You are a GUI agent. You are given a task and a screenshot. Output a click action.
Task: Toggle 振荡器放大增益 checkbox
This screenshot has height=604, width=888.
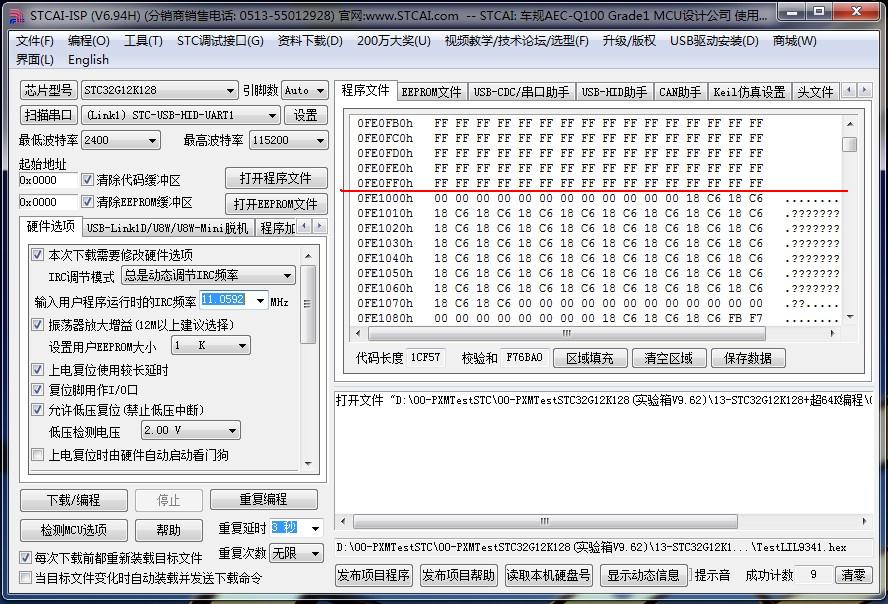37,324
